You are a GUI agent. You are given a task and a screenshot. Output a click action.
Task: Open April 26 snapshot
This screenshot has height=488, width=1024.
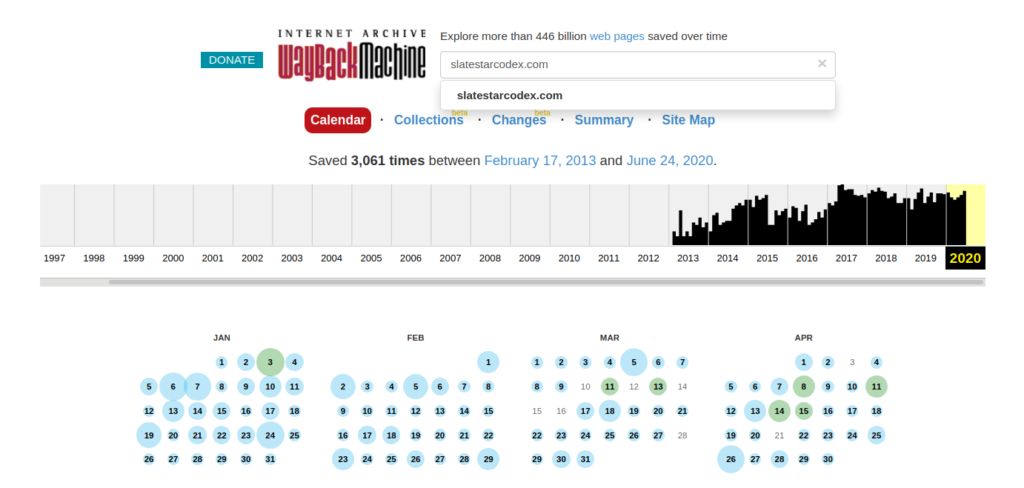[x=731, y=459]
